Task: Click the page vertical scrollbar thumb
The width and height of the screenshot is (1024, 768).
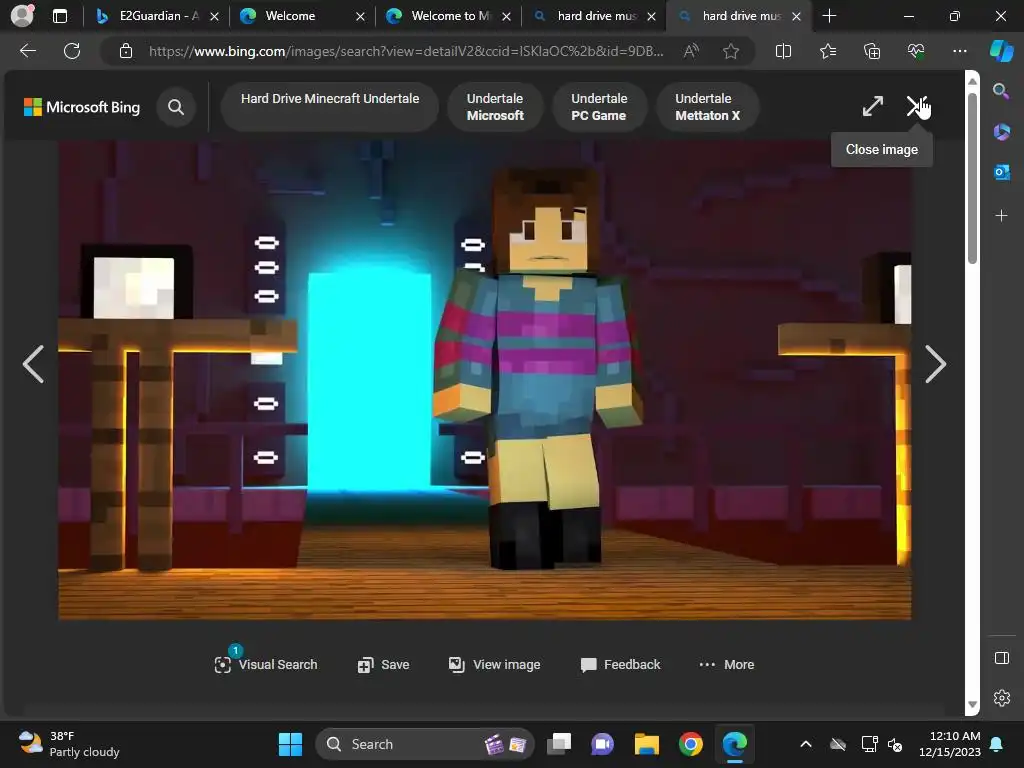Action: (x=972, y=178)
